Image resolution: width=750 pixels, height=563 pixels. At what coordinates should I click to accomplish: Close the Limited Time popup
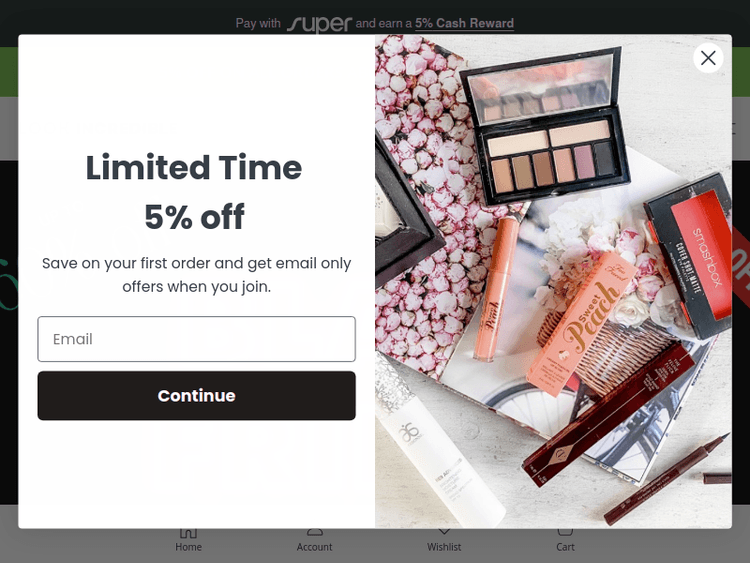pos(708,58)
